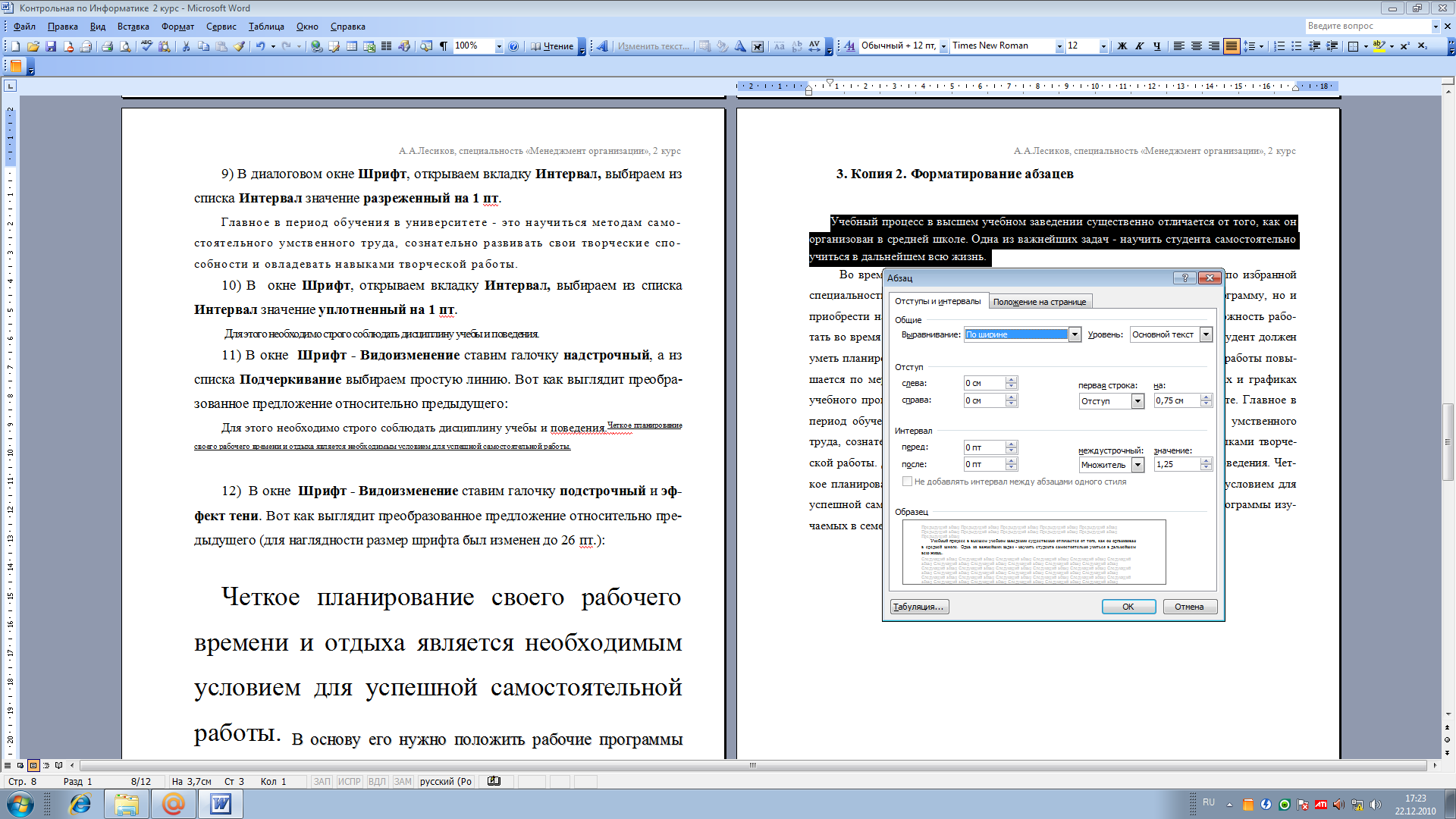Click the Табуляция button
The width and height of the screenshot is (1456, 819).
[x=918, y=606]
